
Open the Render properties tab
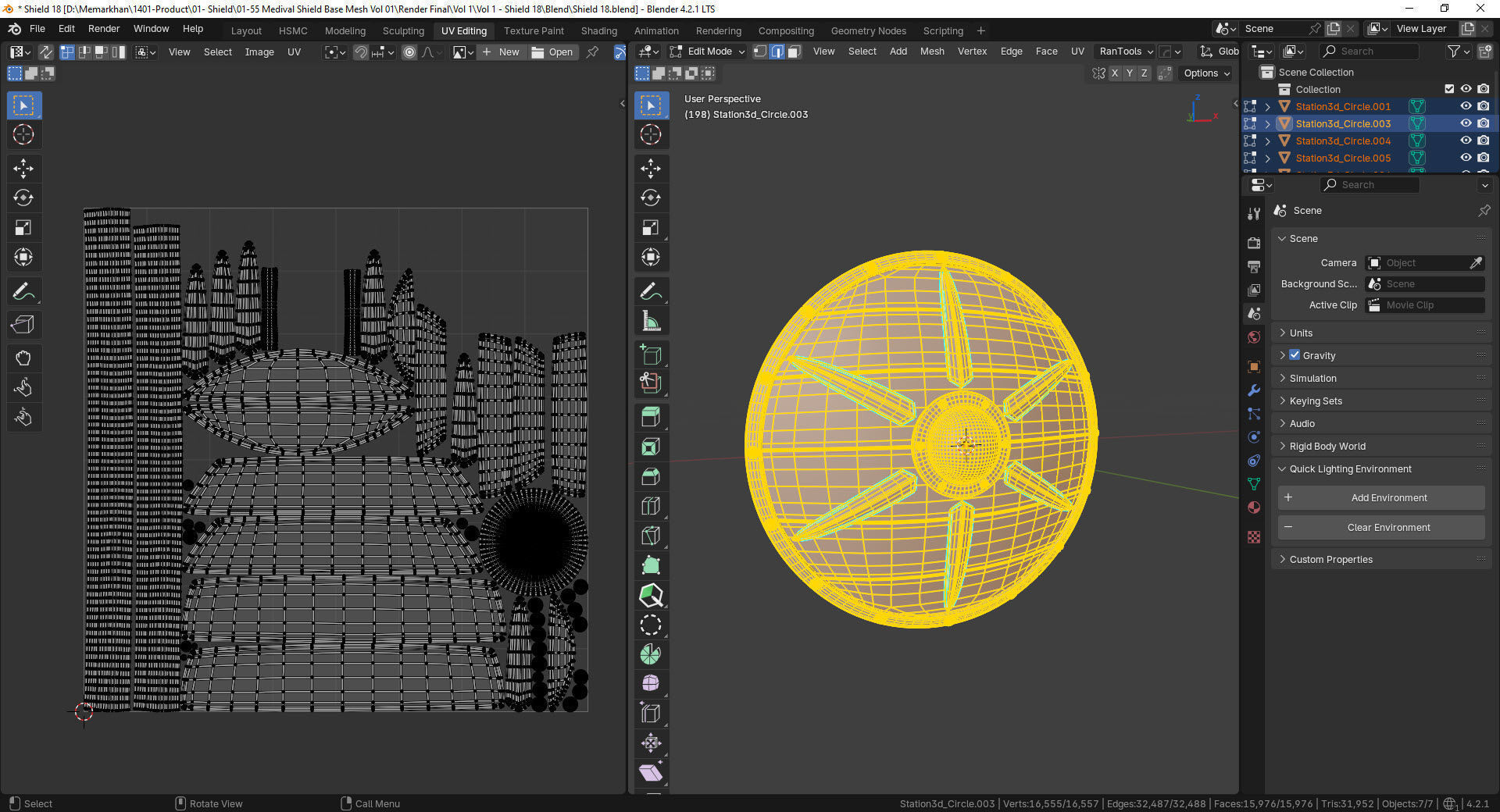point(1254,243)
